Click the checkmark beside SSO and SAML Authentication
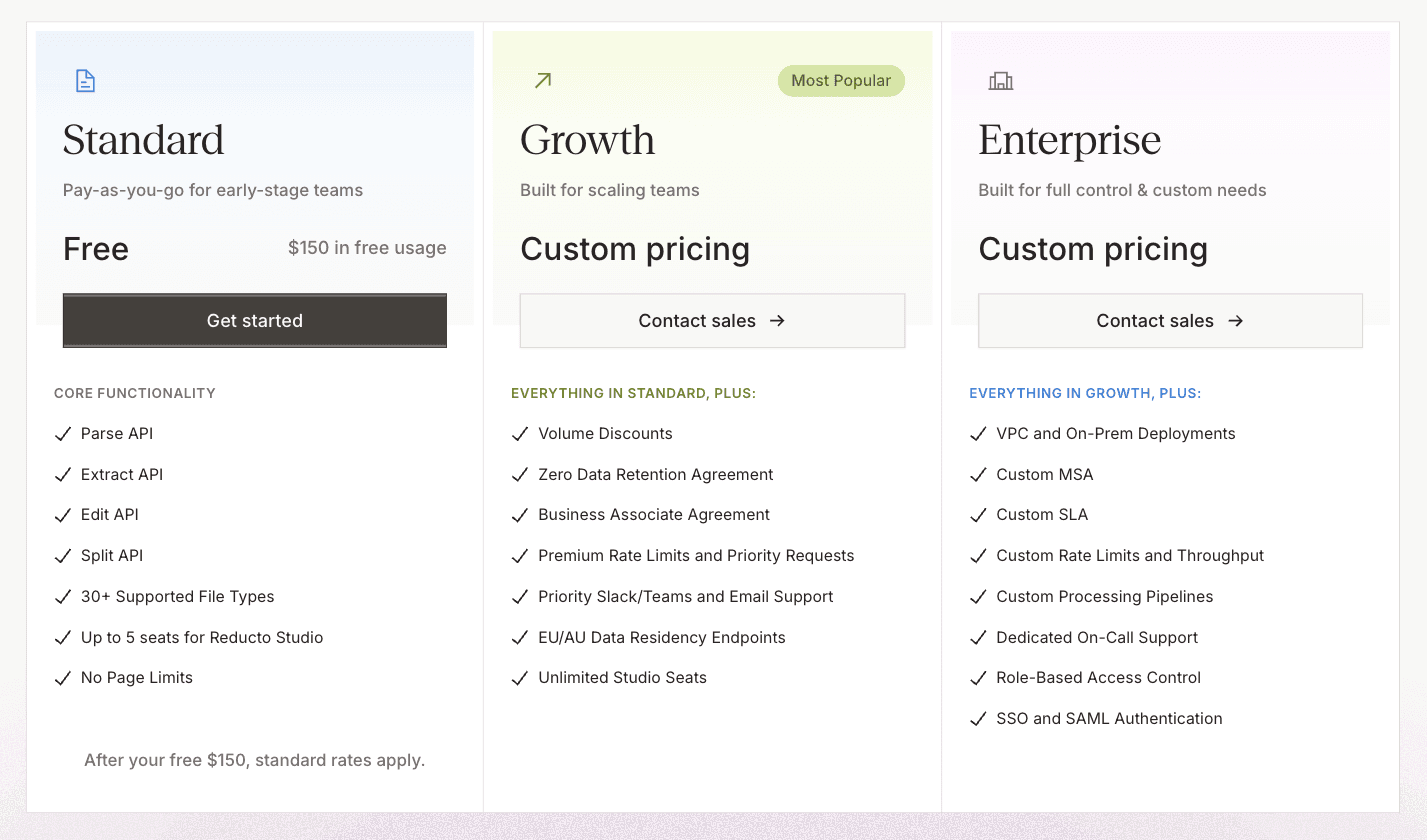The width and height of the screenshot is (1427, 840). tap(979, 719)
